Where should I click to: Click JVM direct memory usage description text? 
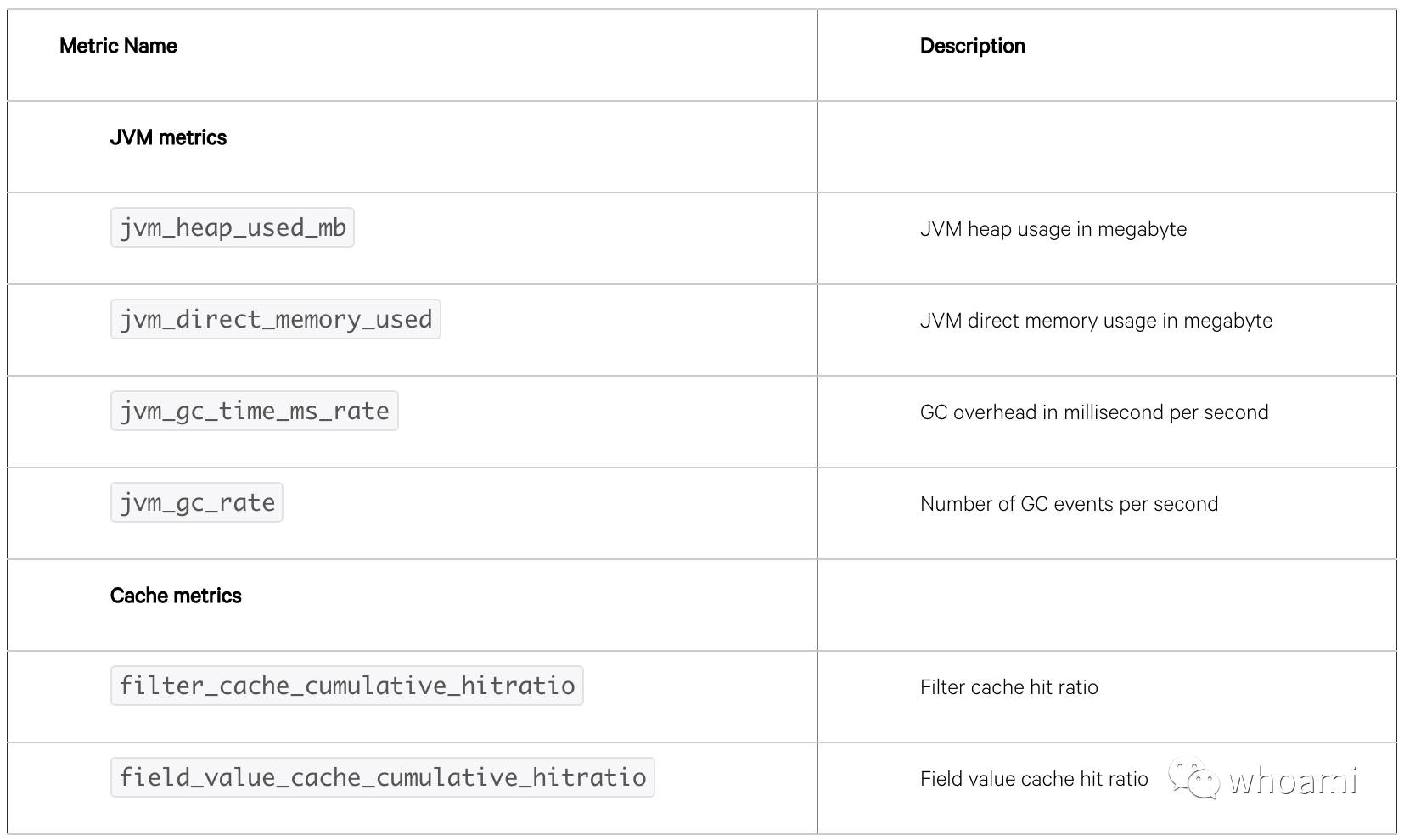click(x=1097, y=321)
